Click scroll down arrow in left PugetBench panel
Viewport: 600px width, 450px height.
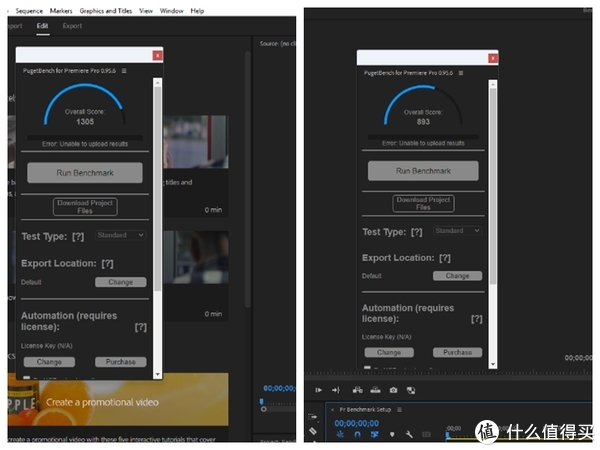point(157,374)
